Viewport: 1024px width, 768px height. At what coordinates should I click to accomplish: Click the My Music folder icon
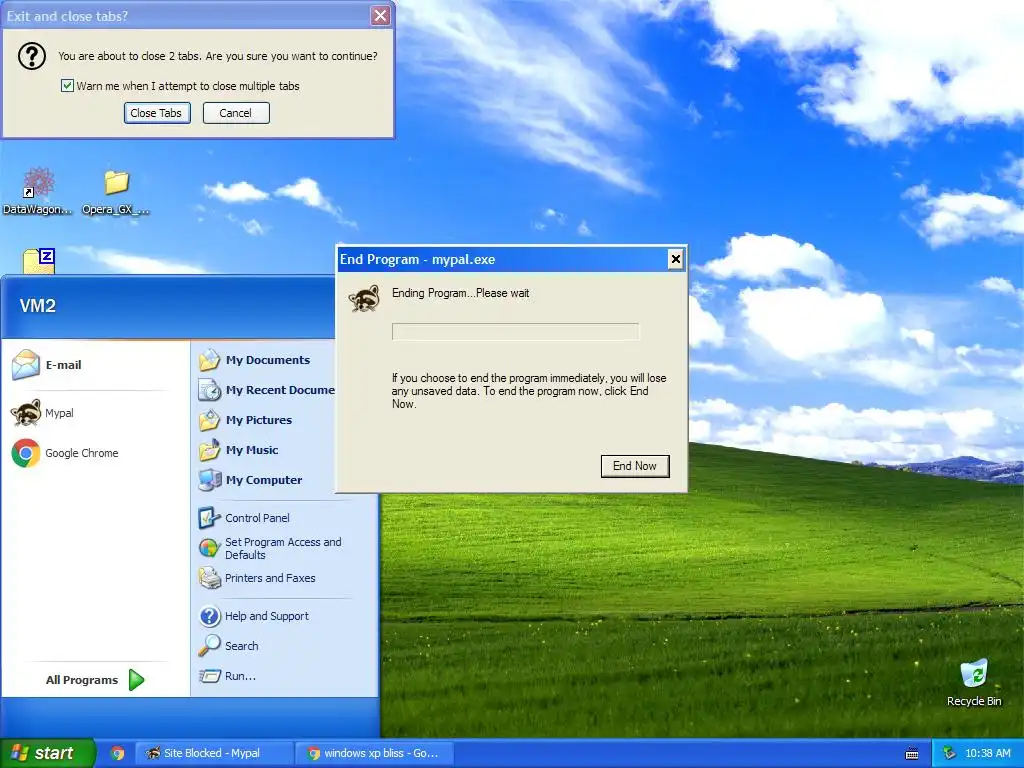(x=210, y=450)
